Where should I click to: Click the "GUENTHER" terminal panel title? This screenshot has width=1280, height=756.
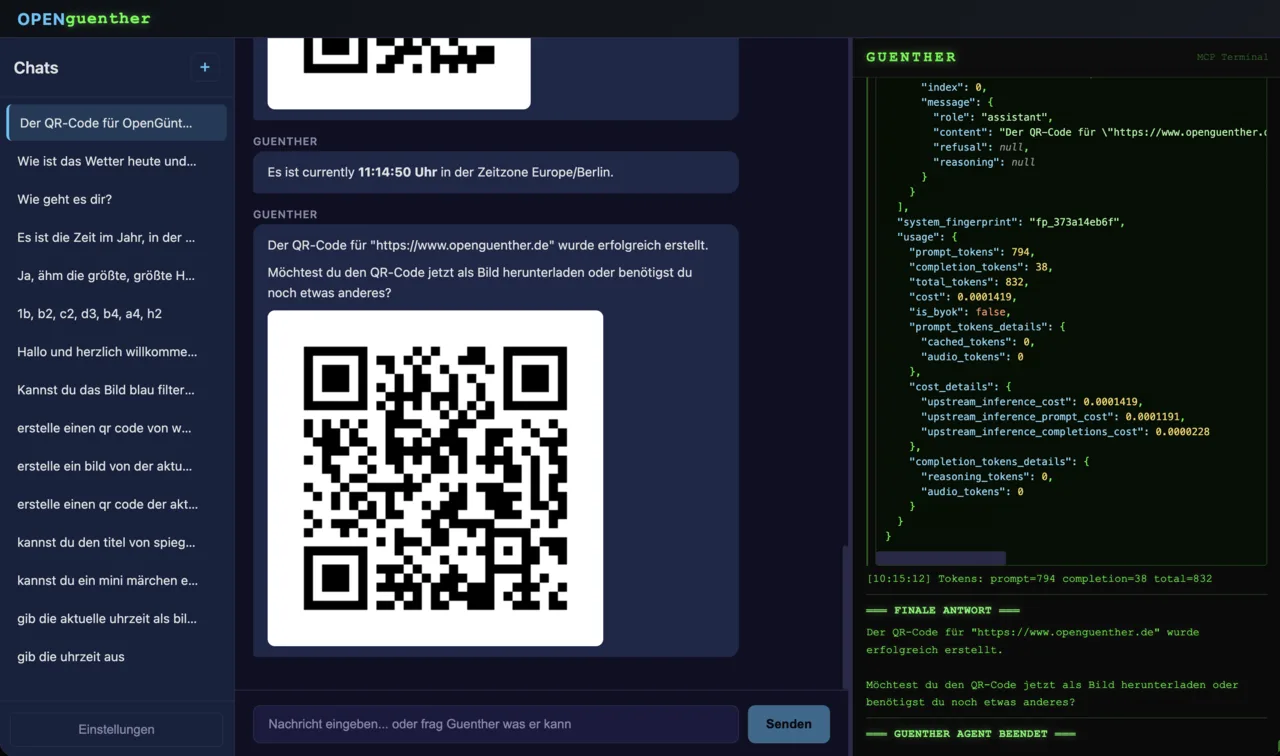[911, 57]
